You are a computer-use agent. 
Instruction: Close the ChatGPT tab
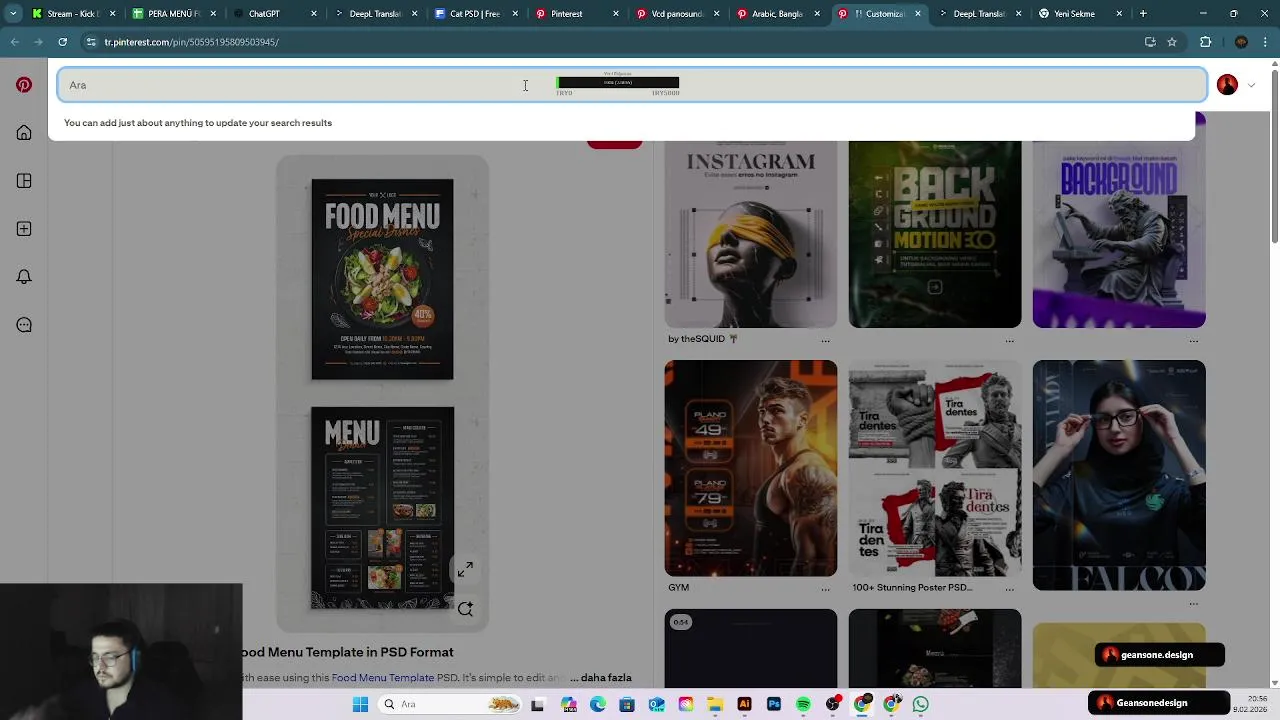pyautogui.click(x=314, y=14)
